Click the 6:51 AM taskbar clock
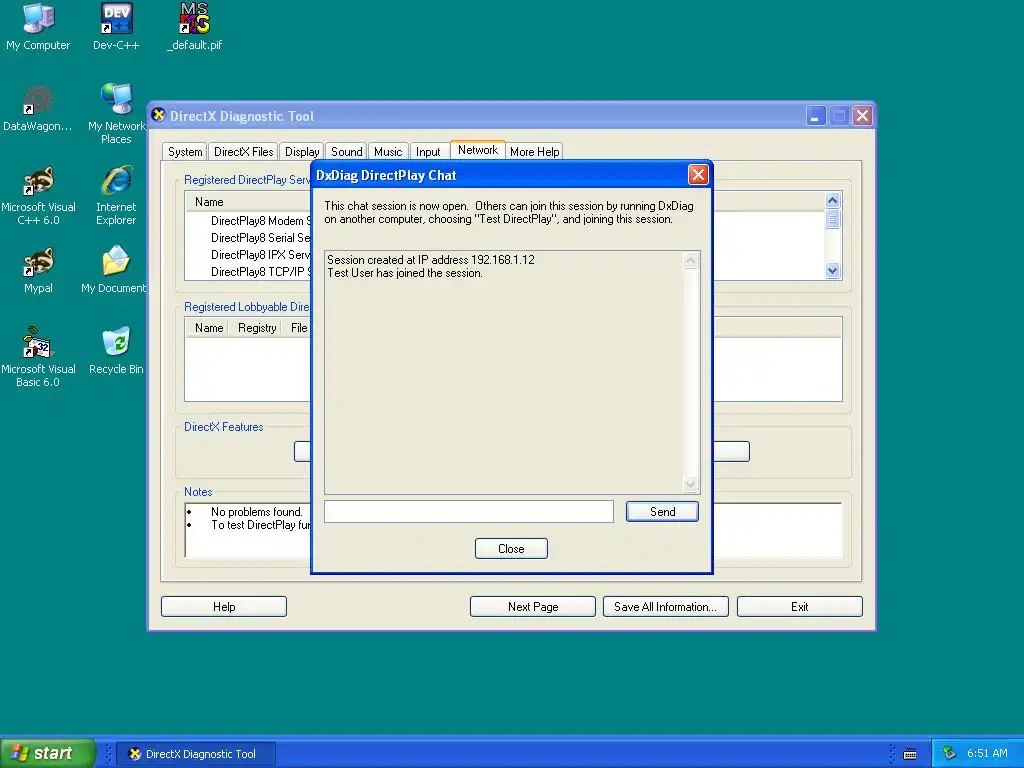1024x768 pixels. coord(987,753)
